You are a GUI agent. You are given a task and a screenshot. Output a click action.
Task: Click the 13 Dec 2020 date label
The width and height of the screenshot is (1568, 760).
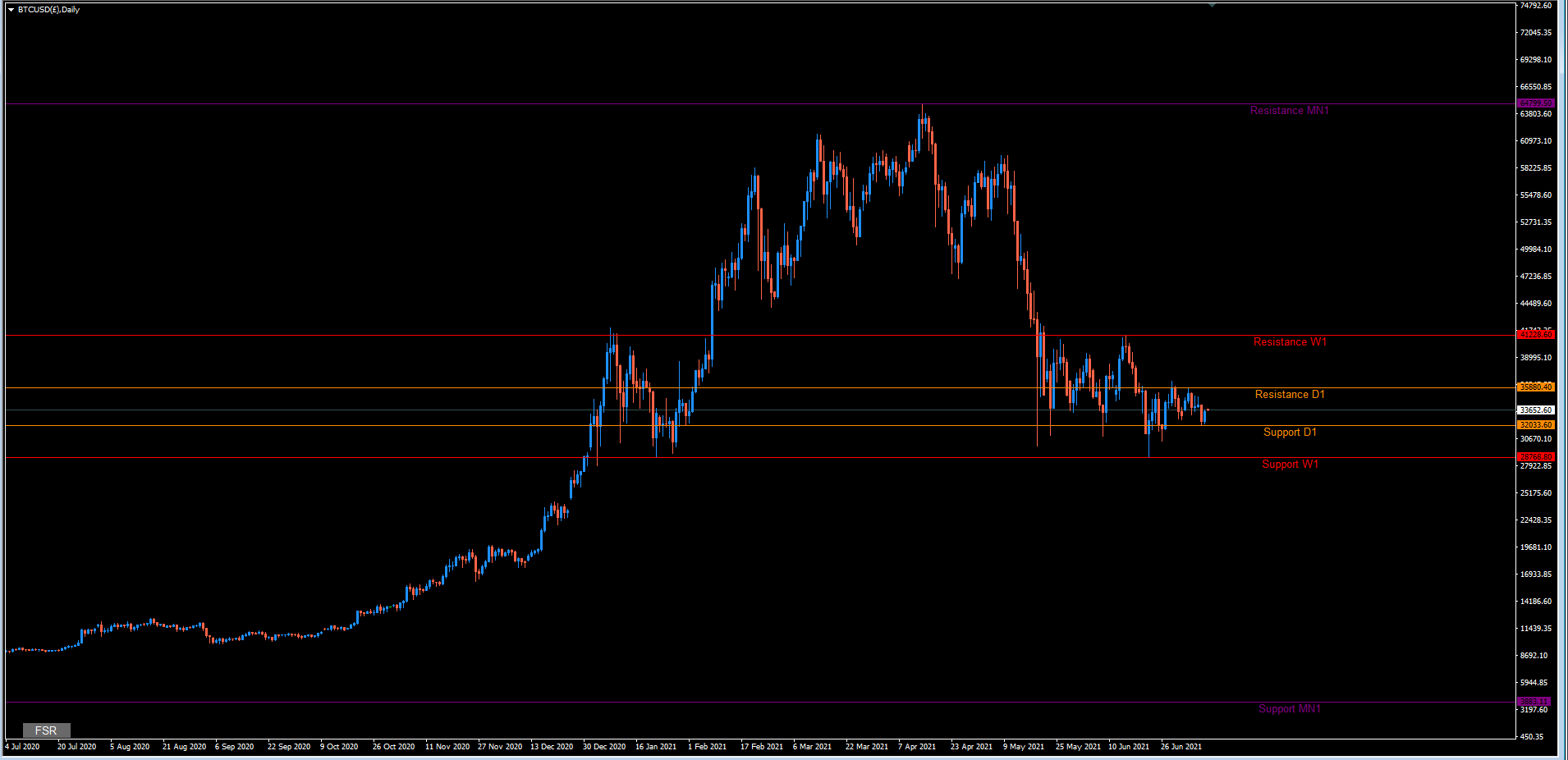(x=552, y=747)
